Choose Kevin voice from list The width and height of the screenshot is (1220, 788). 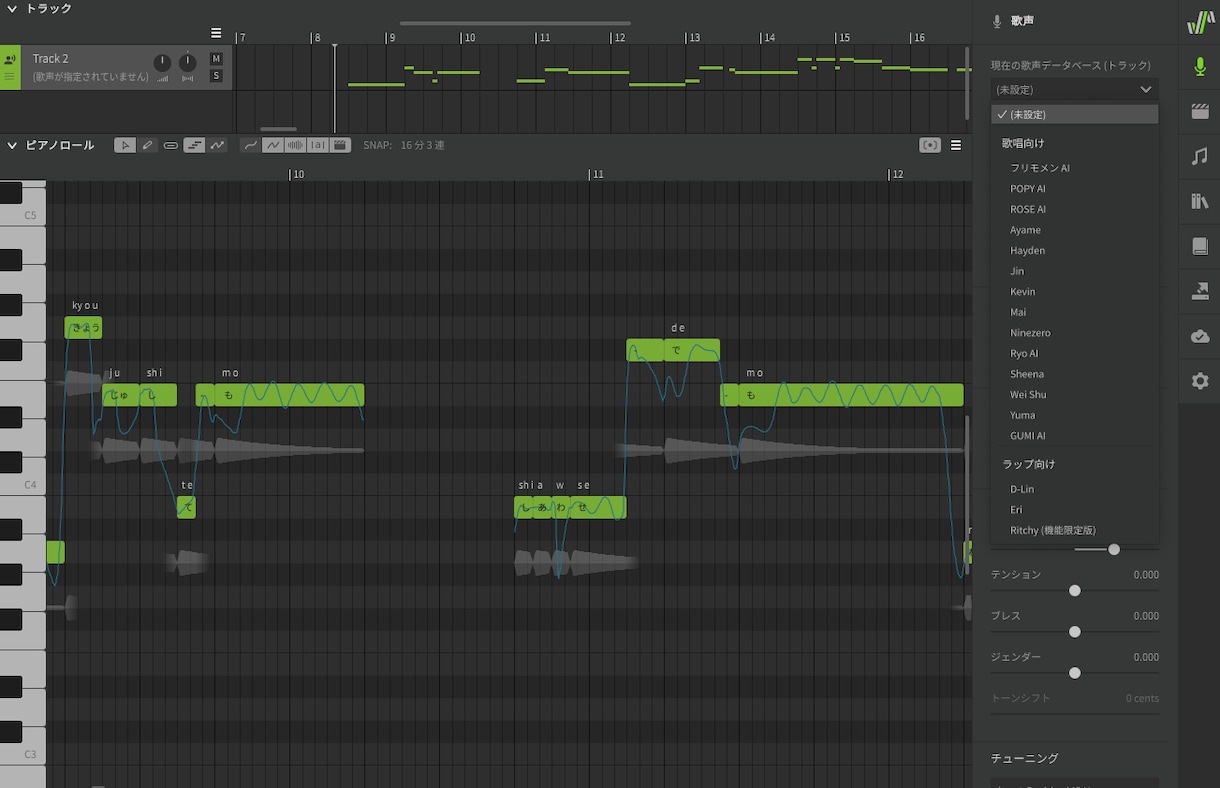point(1022,292)
